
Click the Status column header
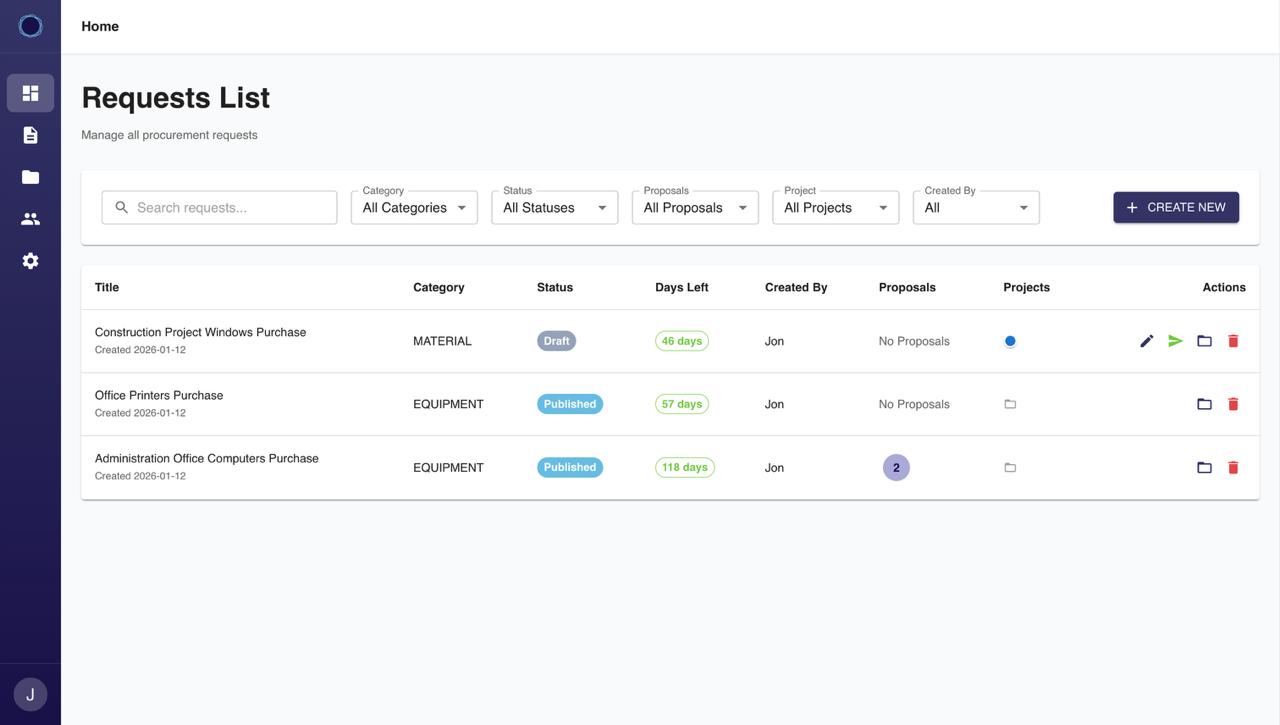pyautogui.click(x=555, y=287)
